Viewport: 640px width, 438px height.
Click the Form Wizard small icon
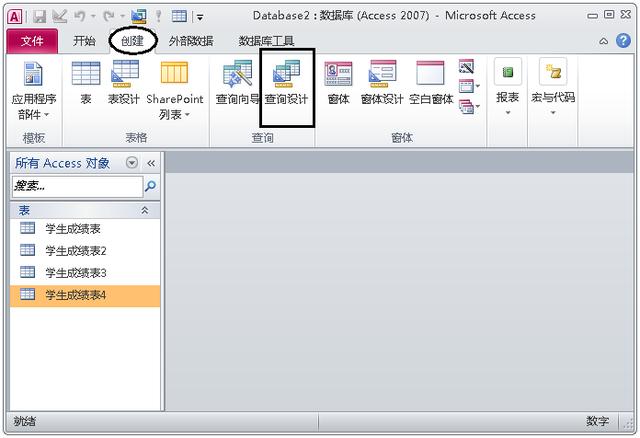tap(466, 66)
